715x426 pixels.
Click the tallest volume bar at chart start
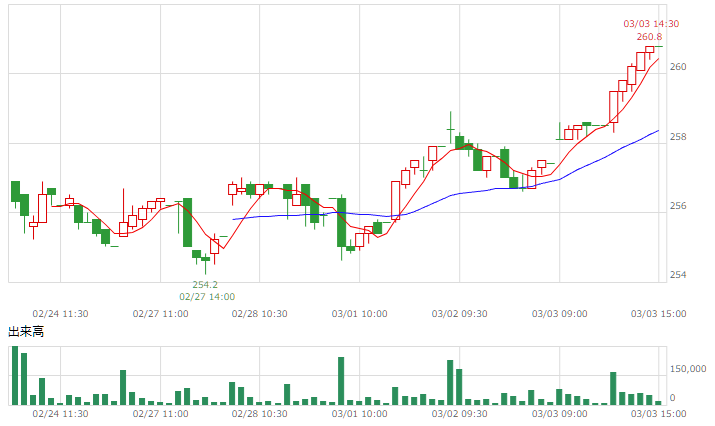click(x=15, y=375)
